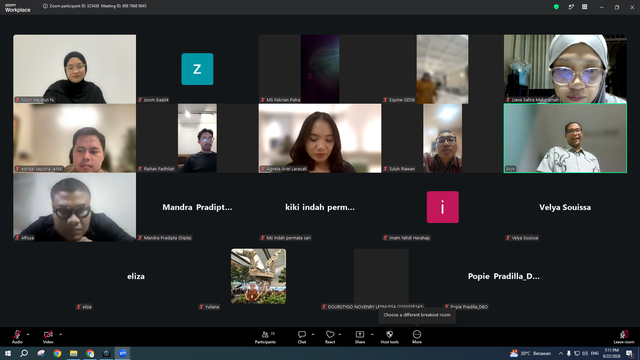Open the volume tray icon
This screenshot has height=360, width=640.
tap(585, 353)
